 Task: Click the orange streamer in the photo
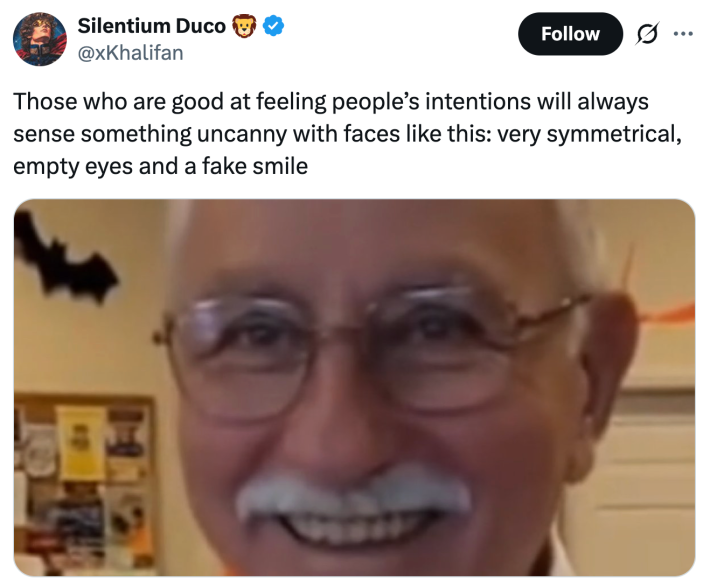point(669,314)
